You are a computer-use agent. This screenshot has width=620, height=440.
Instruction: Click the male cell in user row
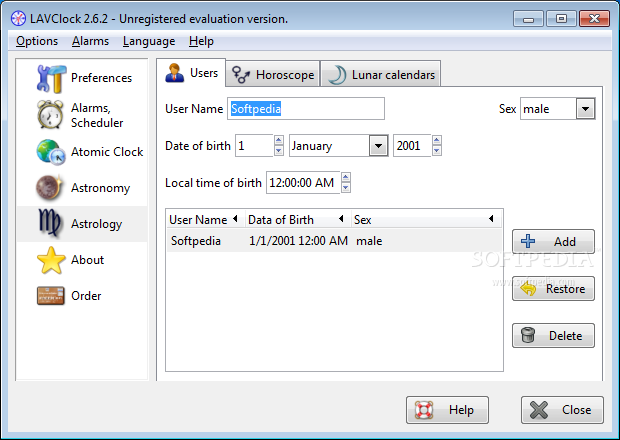tap(369, 241)
